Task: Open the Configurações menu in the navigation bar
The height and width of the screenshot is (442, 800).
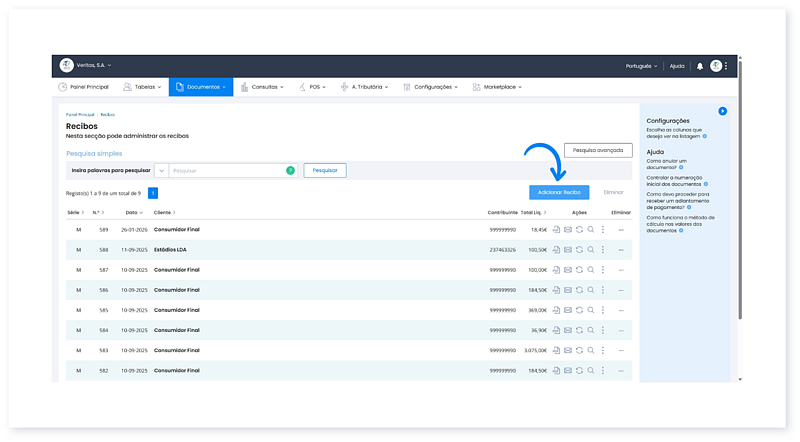Action: 435,87
